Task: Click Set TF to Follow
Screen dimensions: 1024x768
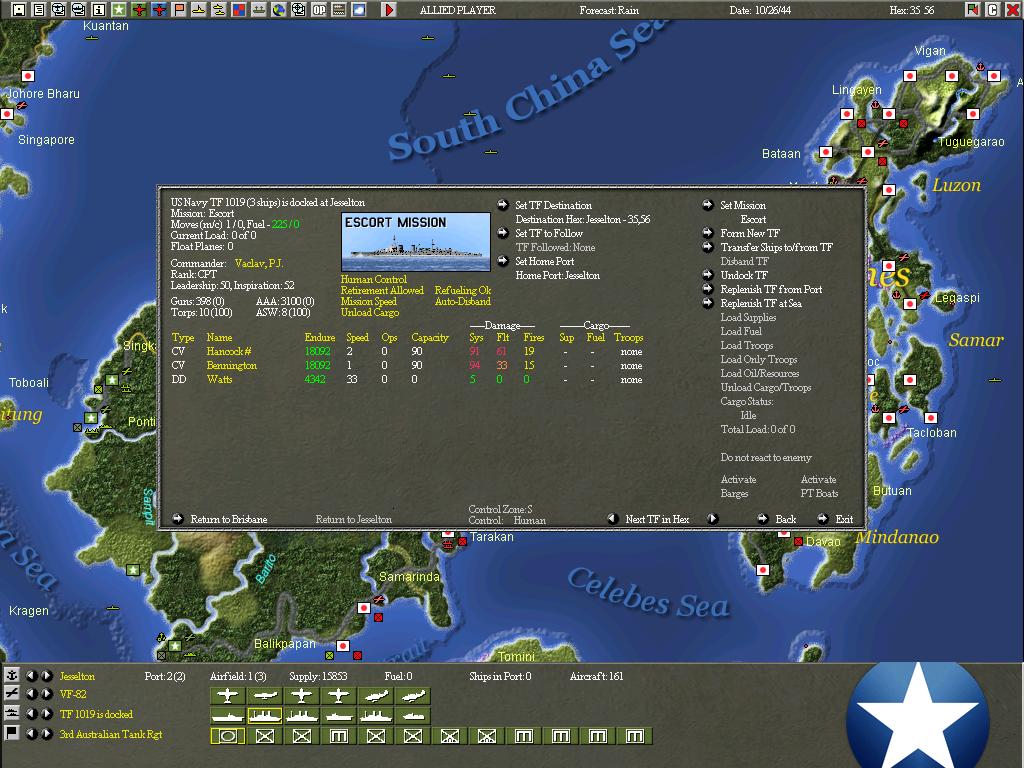Action: (x=549, y=233)
